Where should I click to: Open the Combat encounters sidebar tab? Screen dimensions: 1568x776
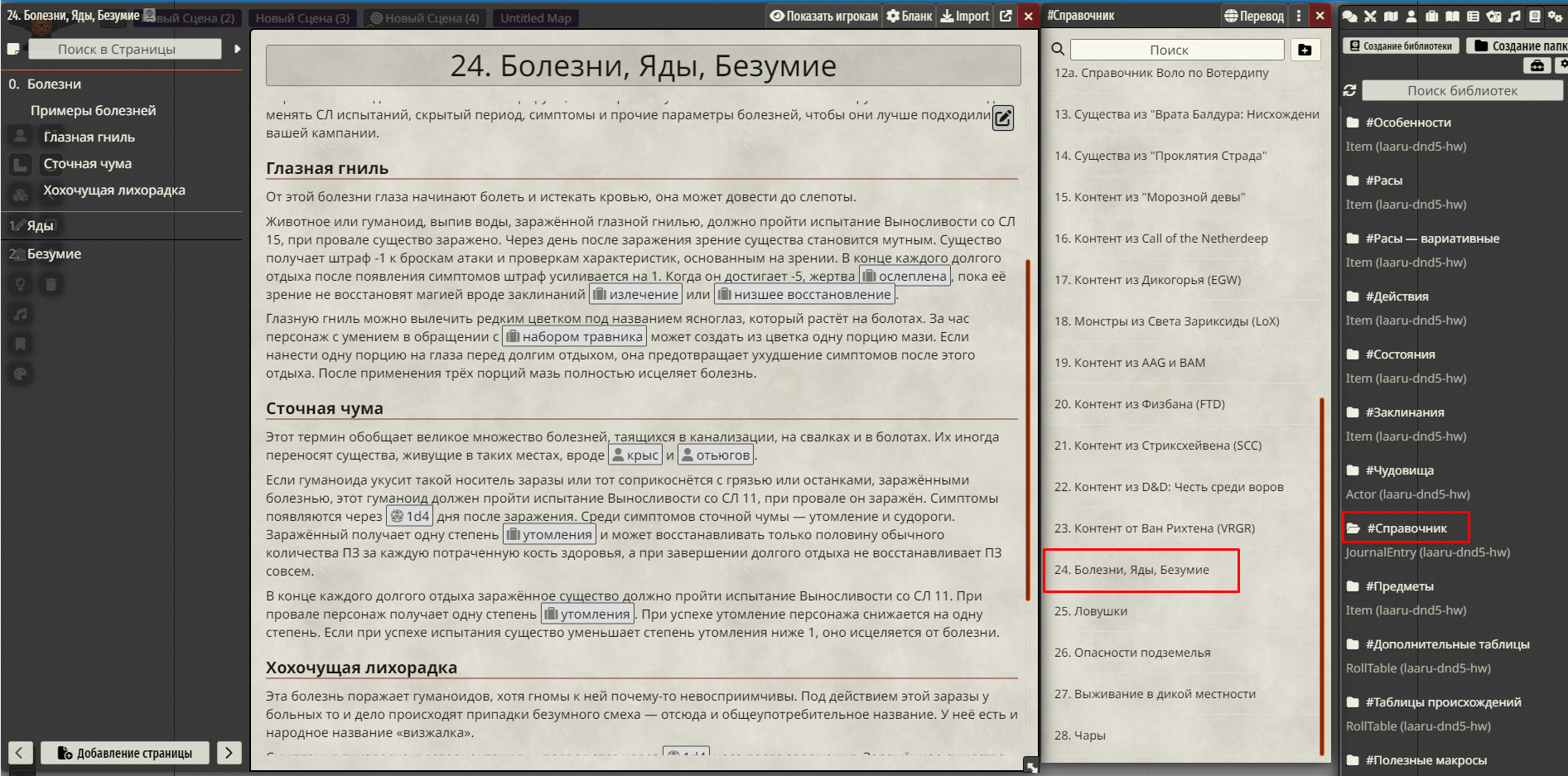(1370, 16)
